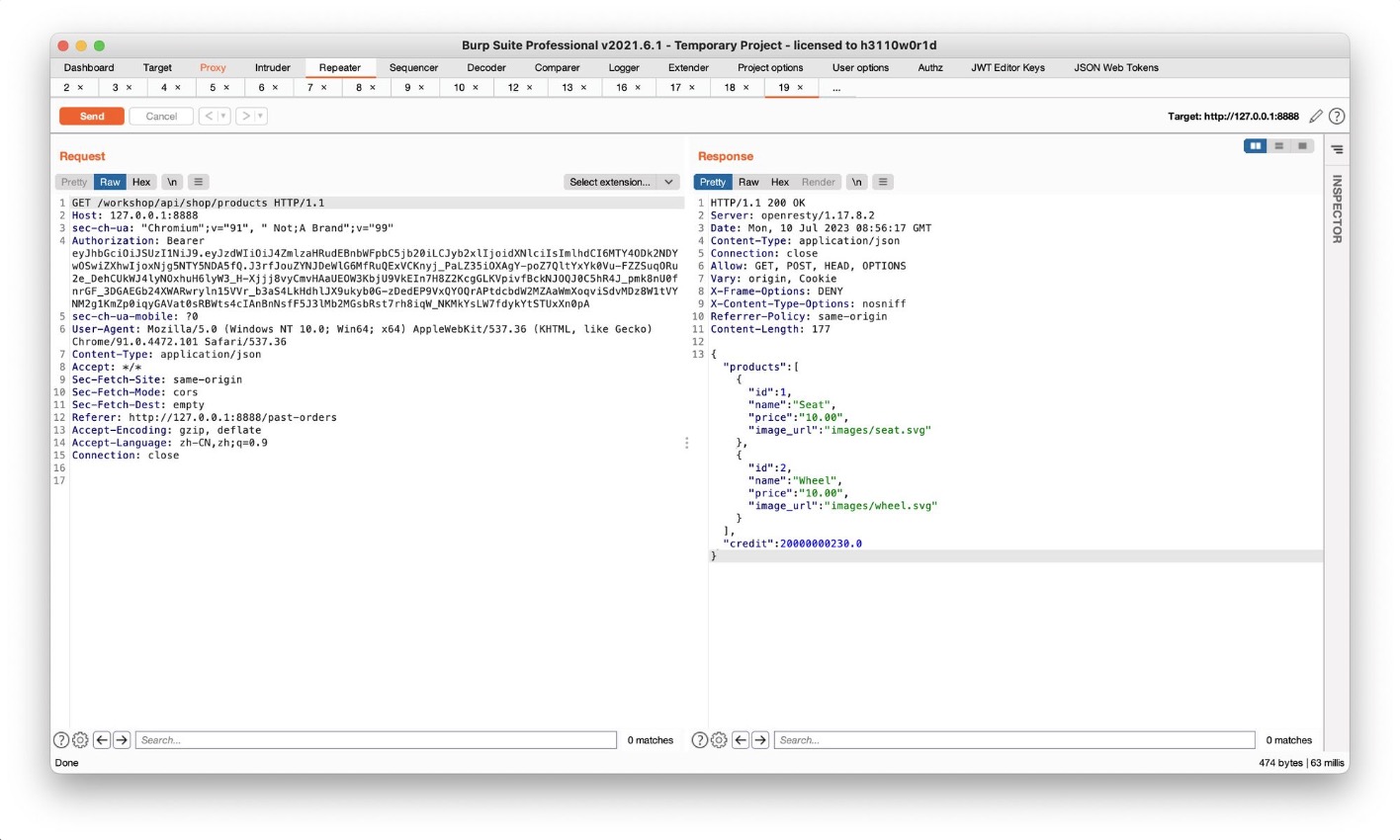Open the Response message editor menu icon

883,182
